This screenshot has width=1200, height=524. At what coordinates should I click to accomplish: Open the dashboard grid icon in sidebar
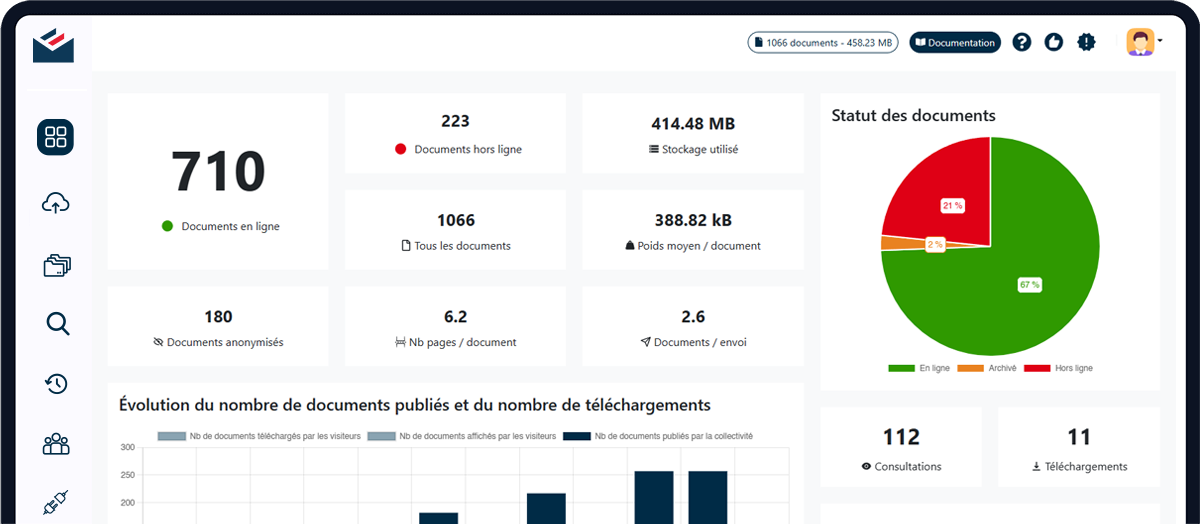point(56,137)
